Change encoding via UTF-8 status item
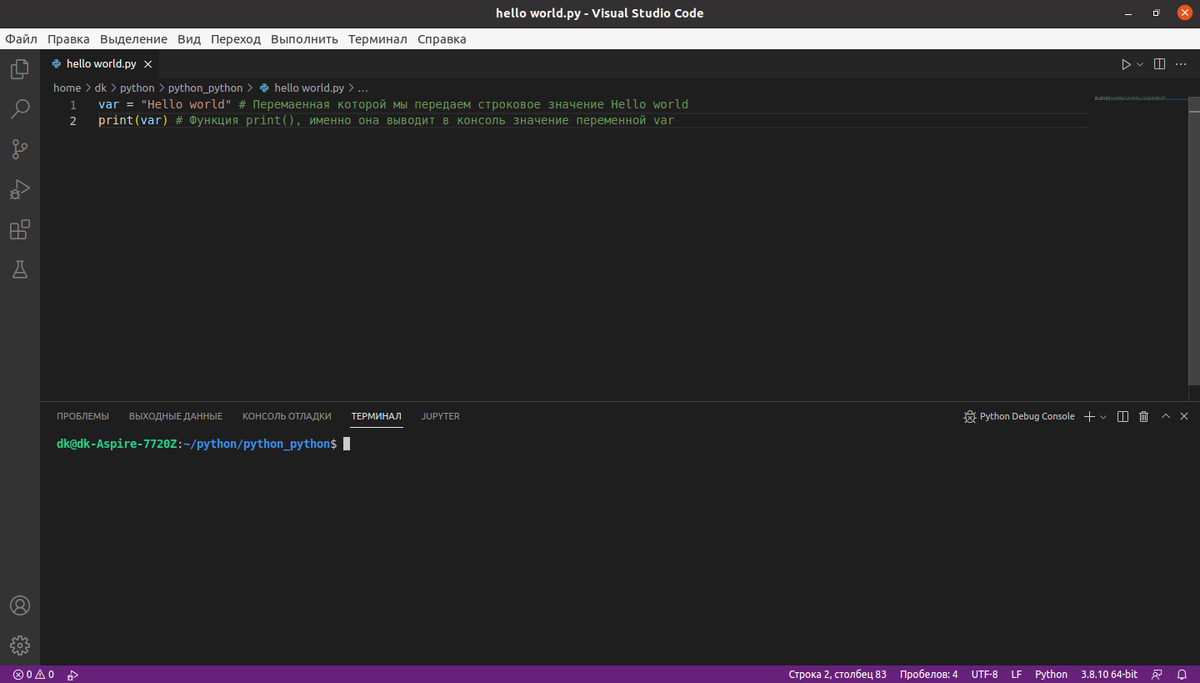The width and height of the screenshot is (1200, 683). 984,674
